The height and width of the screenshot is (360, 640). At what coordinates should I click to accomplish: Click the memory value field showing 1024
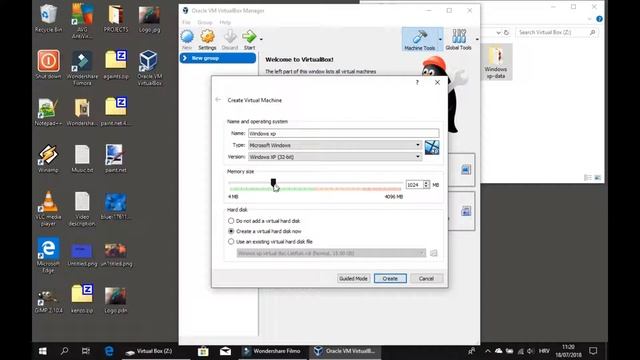(414, 185)
